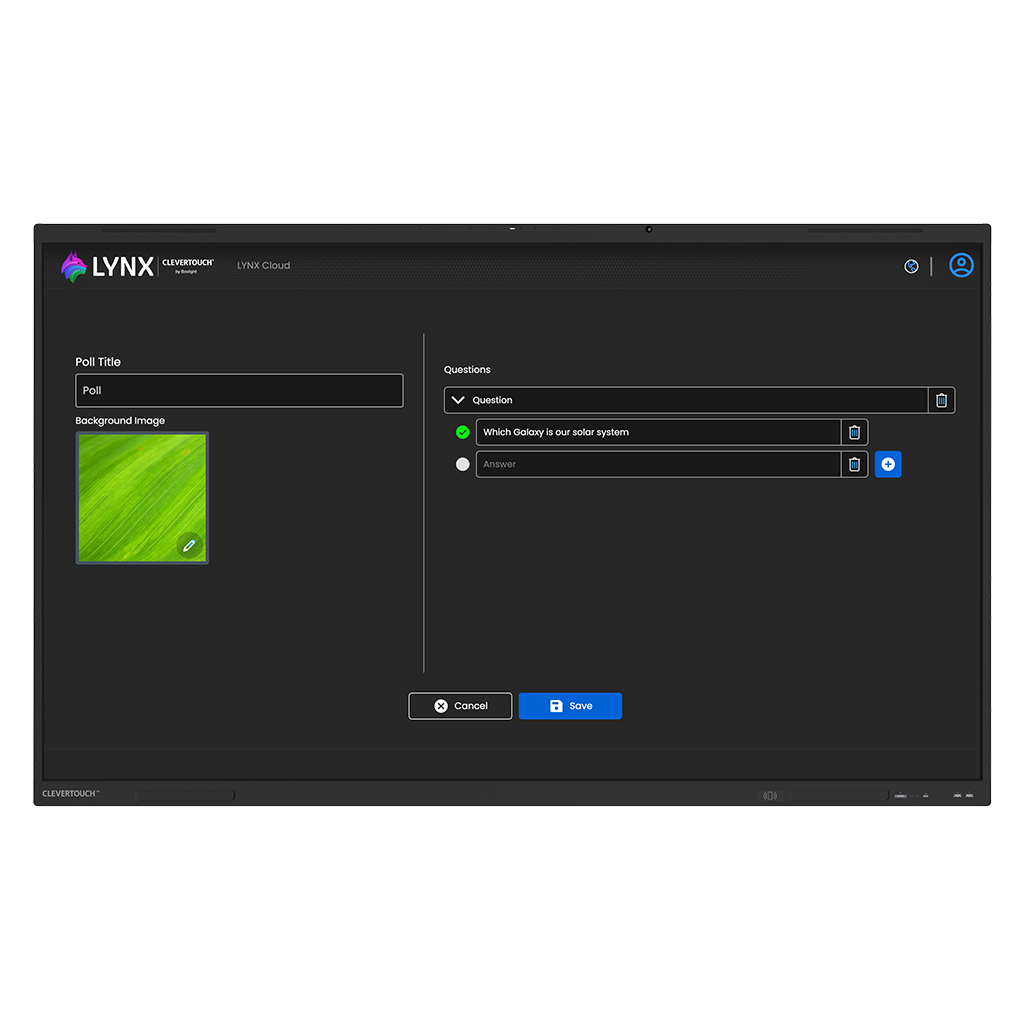This screenshot has width=1024, height=1024.
Task: Click the Poll Title input field
Action: point(239,390)
